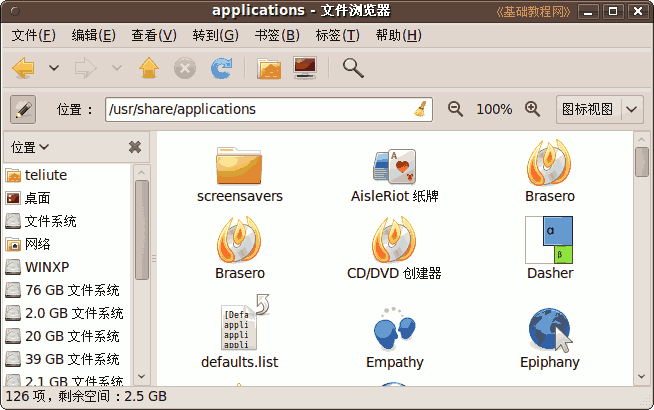Image resolution: width=654 pixels, height=410 pixels.
Task: Open the Home folder toolbar icon
Action: 269,68
